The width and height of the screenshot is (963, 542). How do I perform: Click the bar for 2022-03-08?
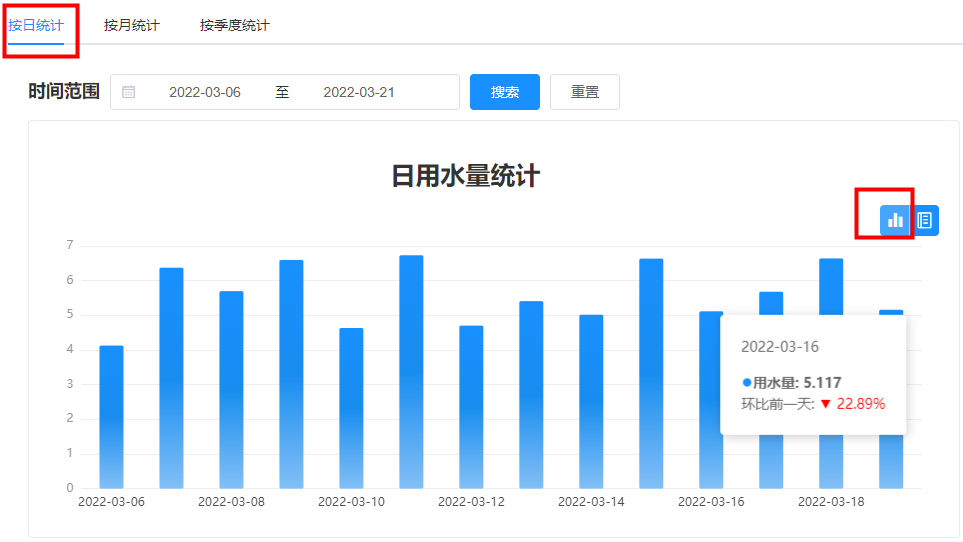point(232,390)
